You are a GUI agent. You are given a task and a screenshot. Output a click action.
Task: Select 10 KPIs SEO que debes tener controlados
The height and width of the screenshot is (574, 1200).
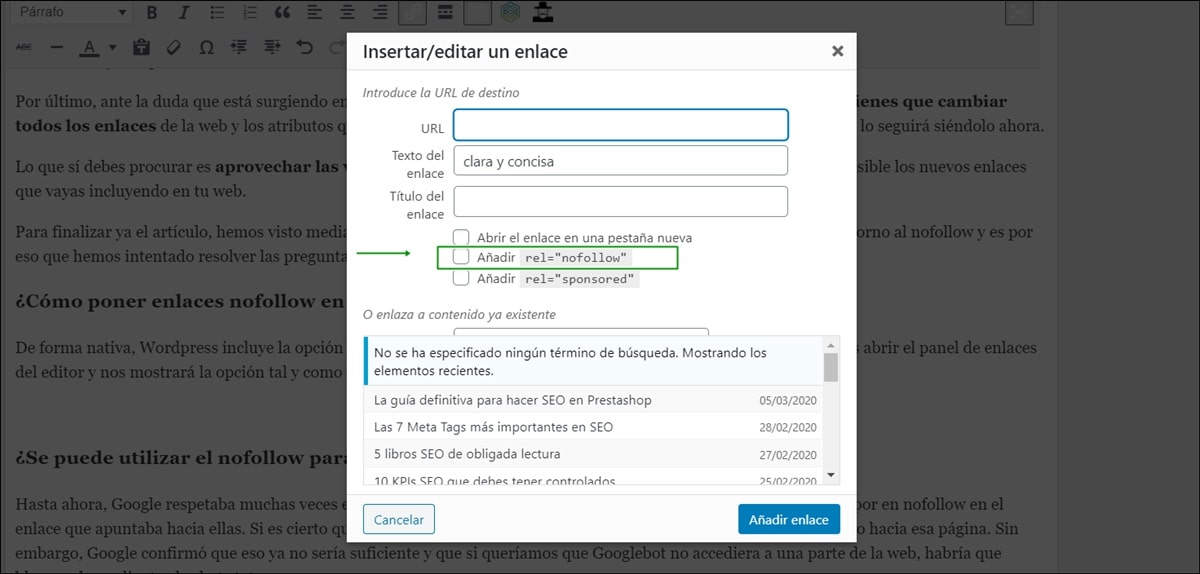point(593,477)
